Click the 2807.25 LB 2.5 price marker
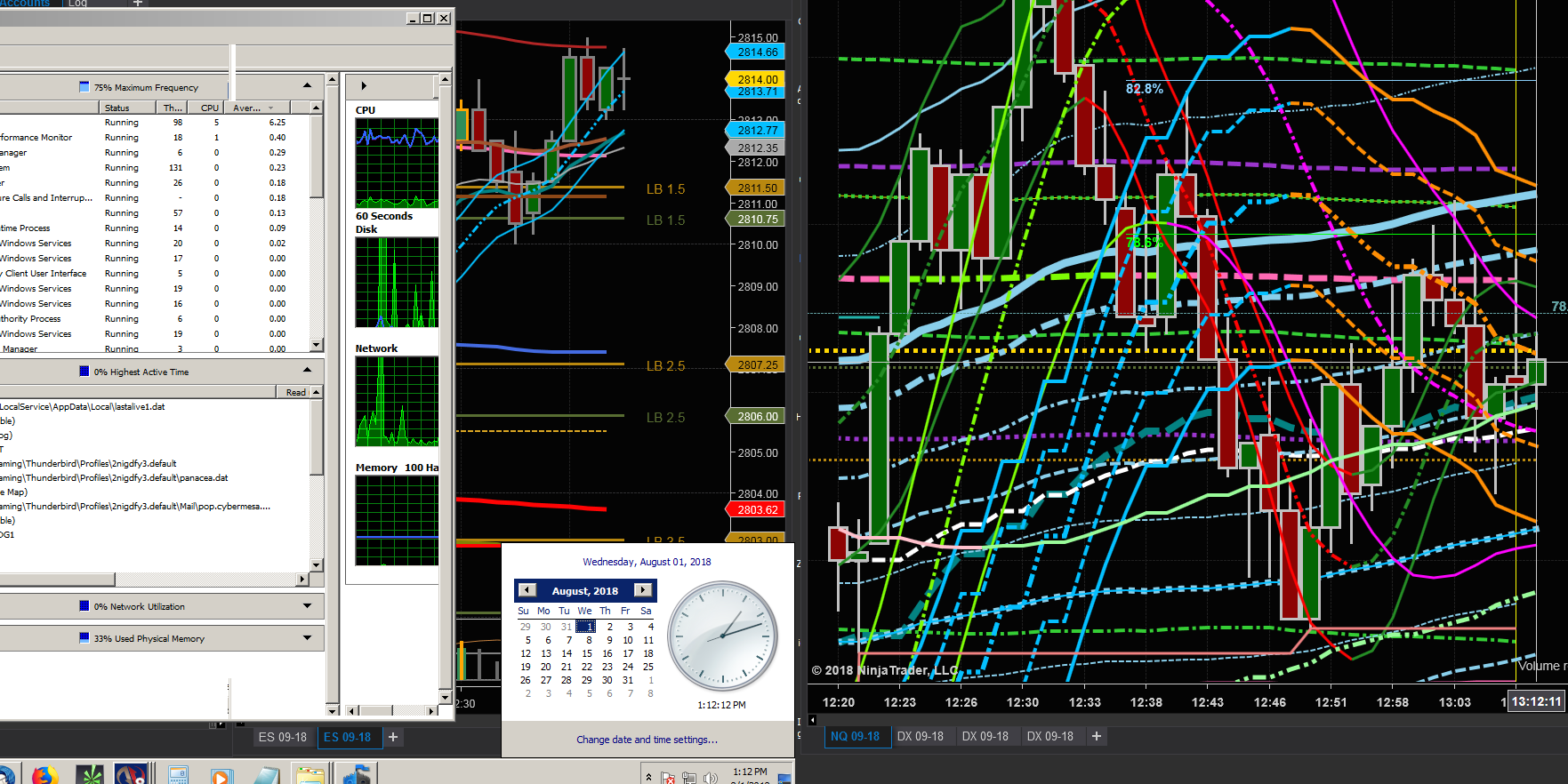Viewport: 1568px width, 784px height. (x=757, y=364)
